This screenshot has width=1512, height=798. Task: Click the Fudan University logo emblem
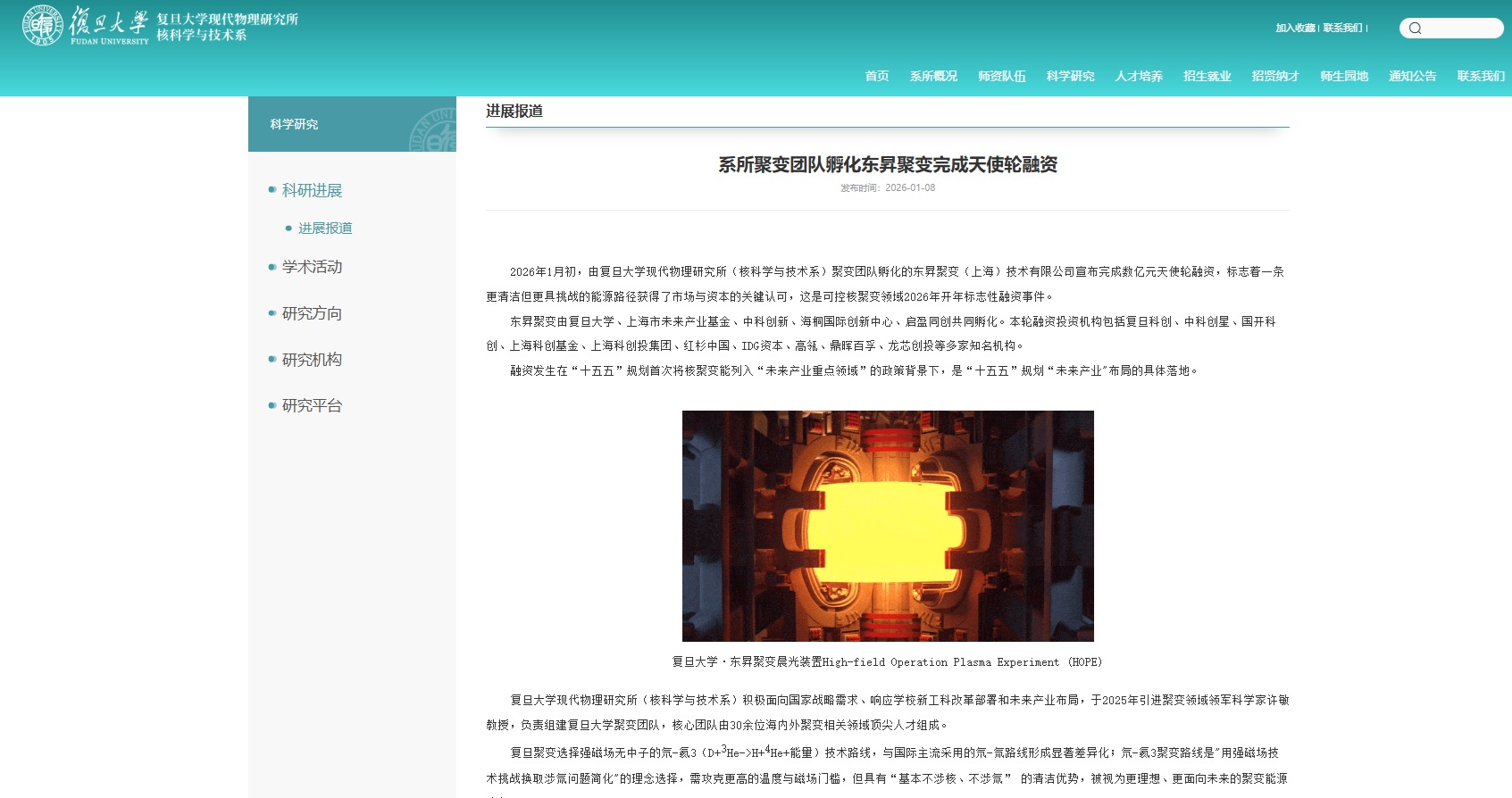pos(43,25)
